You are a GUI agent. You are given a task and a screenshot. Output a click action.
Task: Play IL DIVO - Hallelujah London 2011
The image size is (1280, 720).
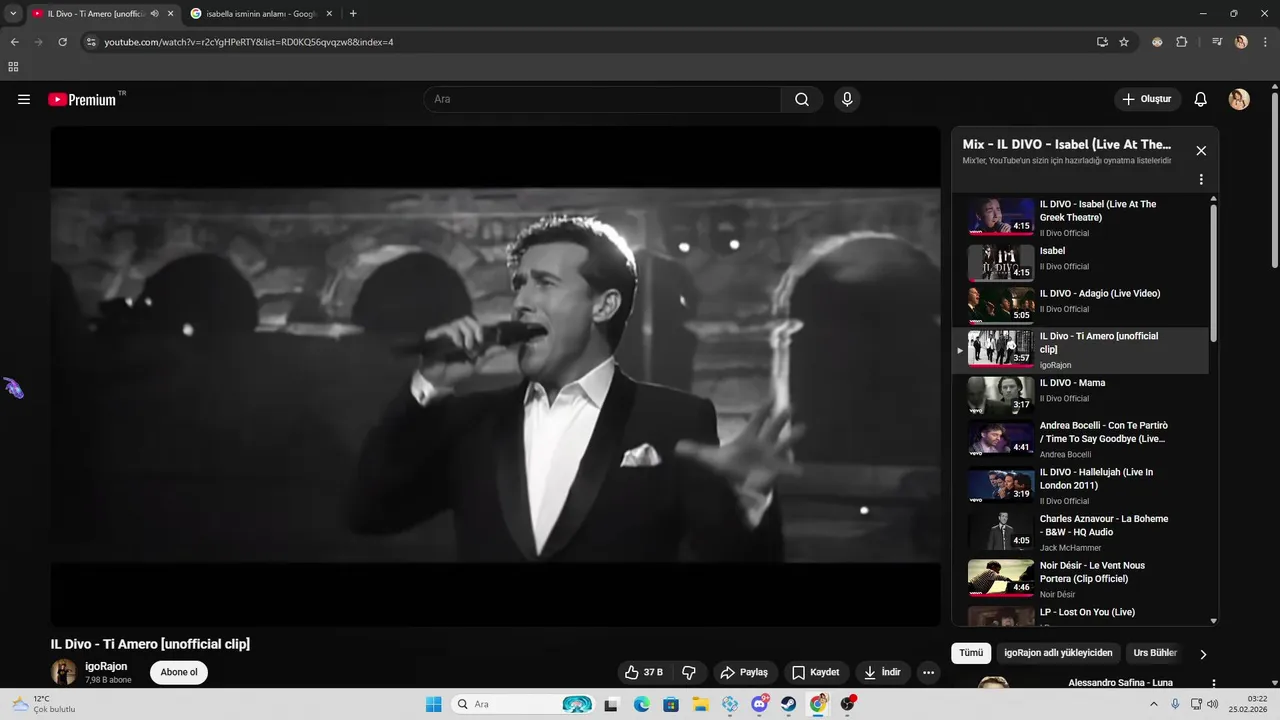1080,486
